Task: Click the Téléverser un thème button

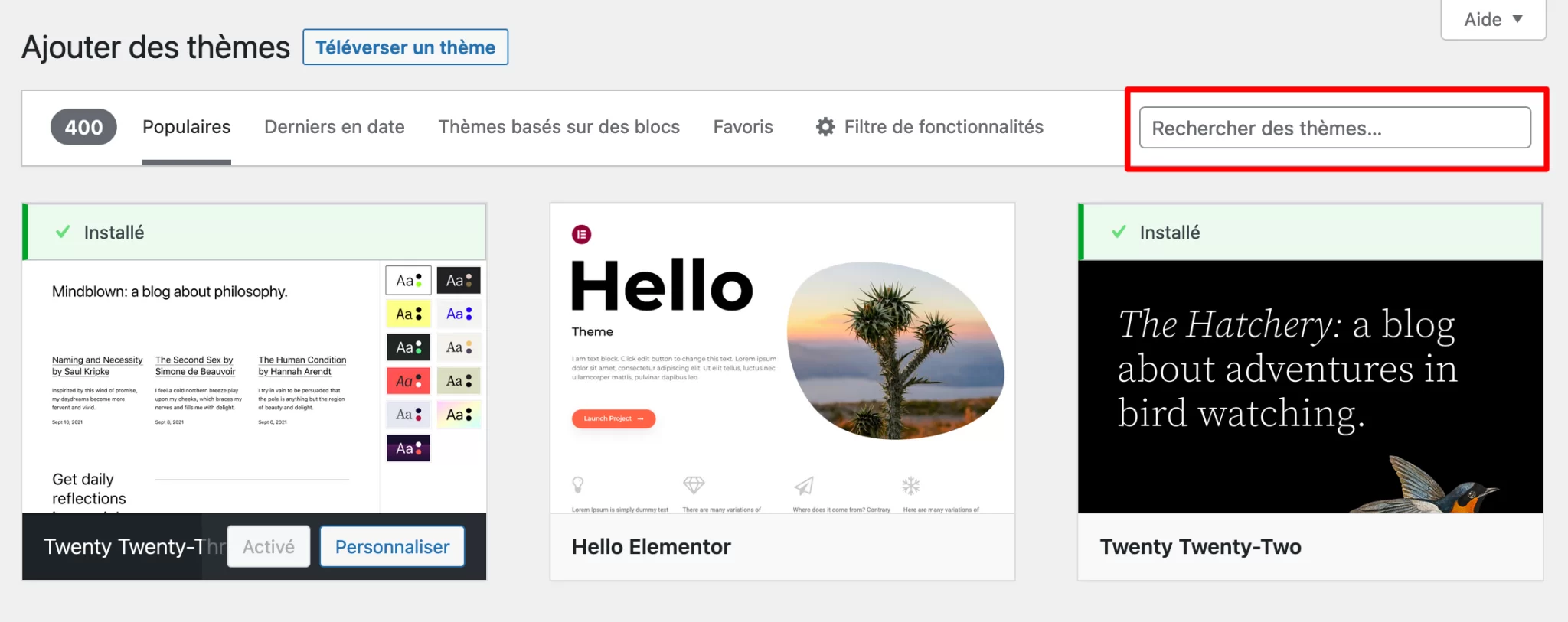Action: coord(405,47)
